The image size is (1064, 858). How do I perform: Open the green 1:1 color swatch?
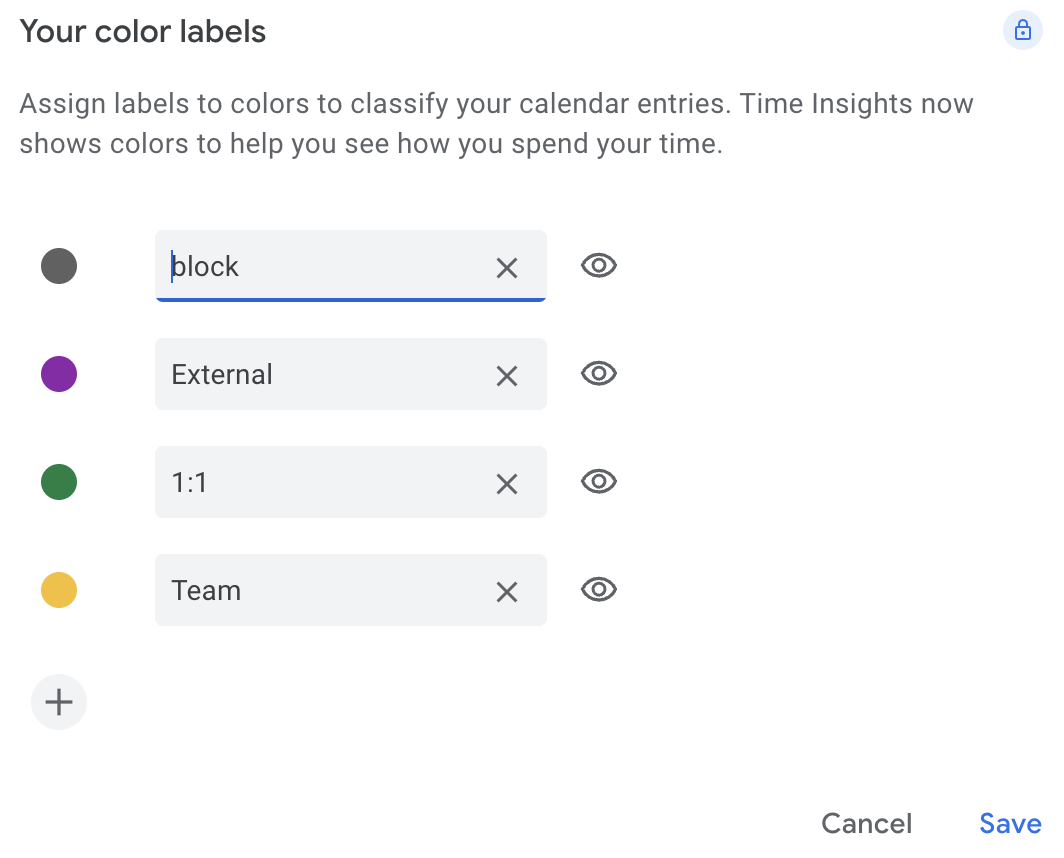(59, 482)
